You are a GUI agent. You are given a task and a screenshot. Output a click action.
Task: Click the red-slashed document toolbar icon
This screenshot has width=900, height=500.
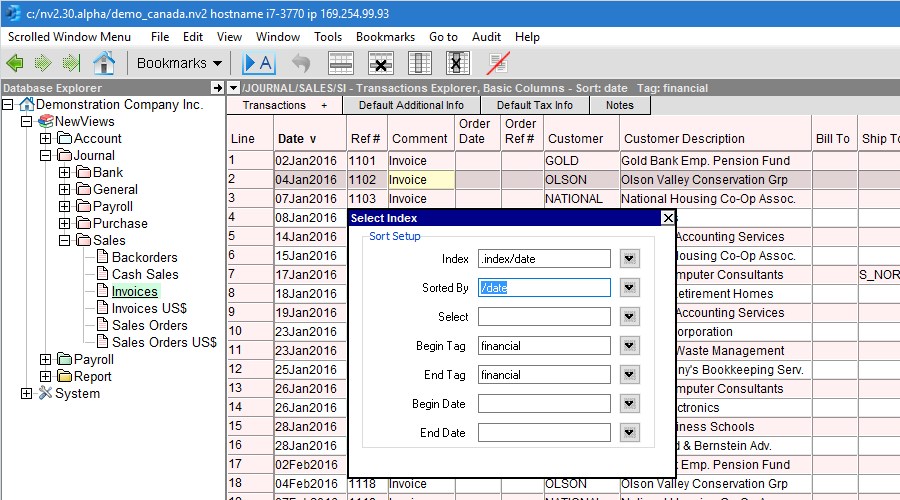click(498, 63)
